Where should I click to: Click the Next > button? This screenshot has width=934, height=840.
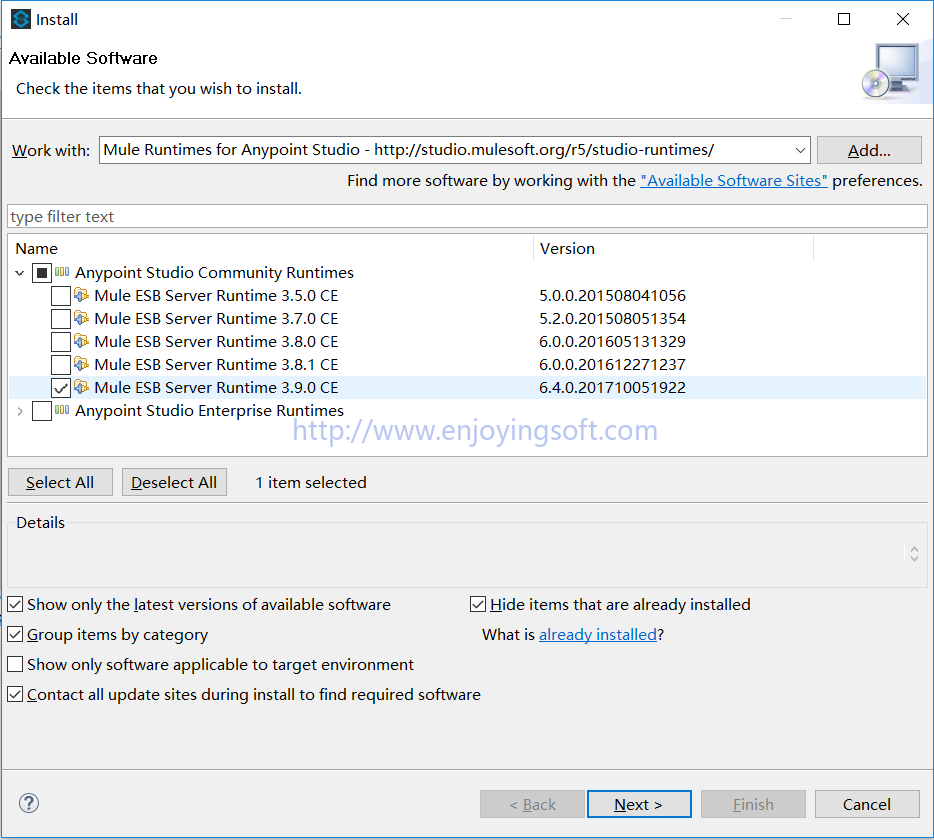[x=639, y=804]
